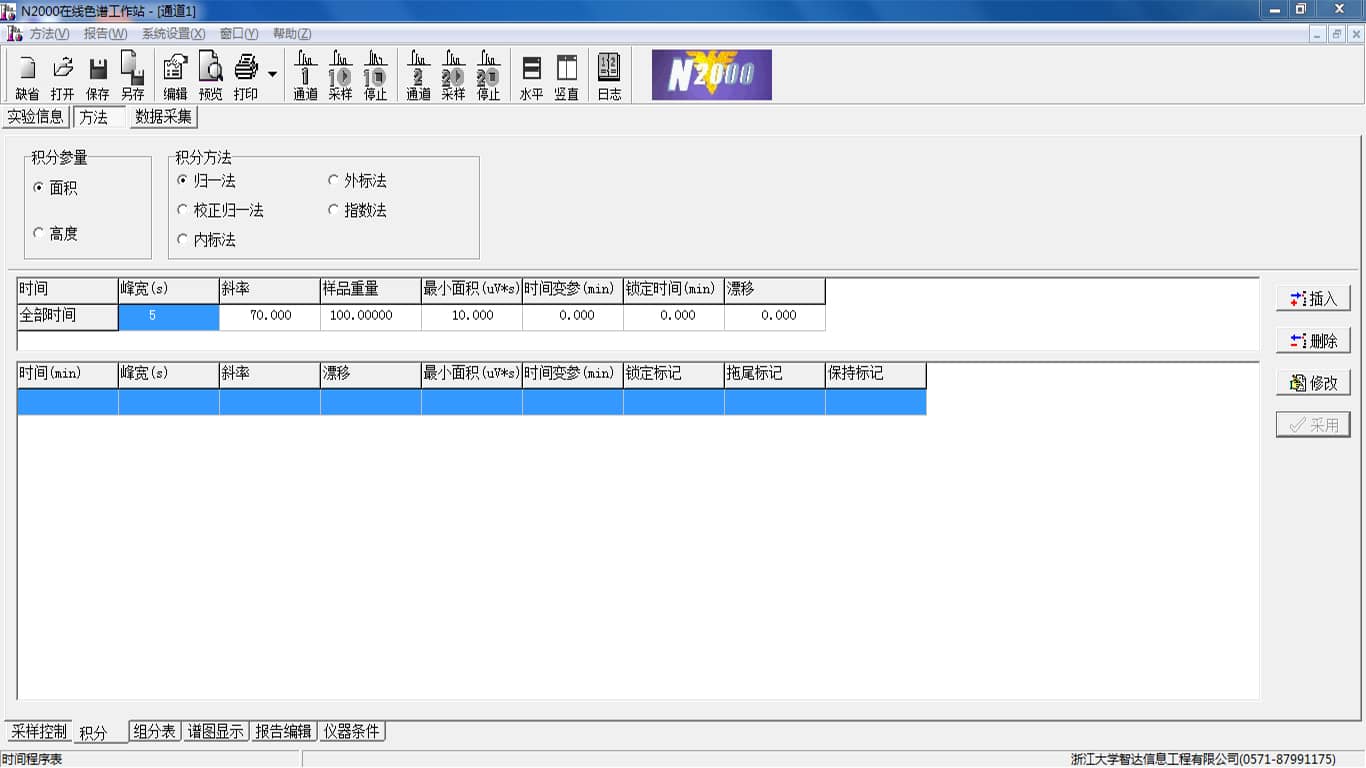The image size is (1366, 768).
Task: Switch to the 数据采集 tab
Action: coord(164,117)
